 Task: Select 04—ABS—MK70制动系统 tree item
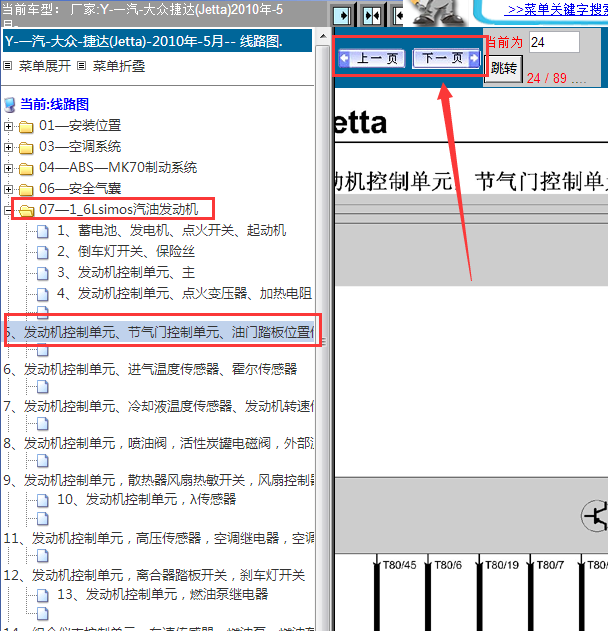(x=118, y=167)
